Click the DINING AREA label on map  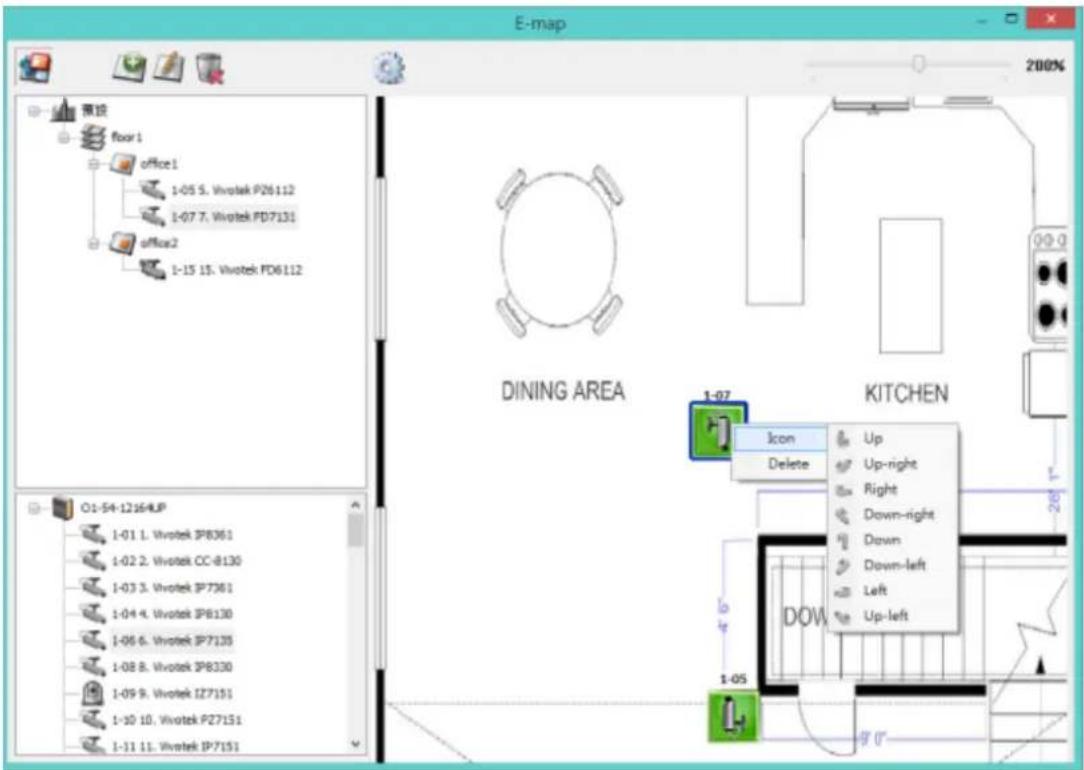563,391
